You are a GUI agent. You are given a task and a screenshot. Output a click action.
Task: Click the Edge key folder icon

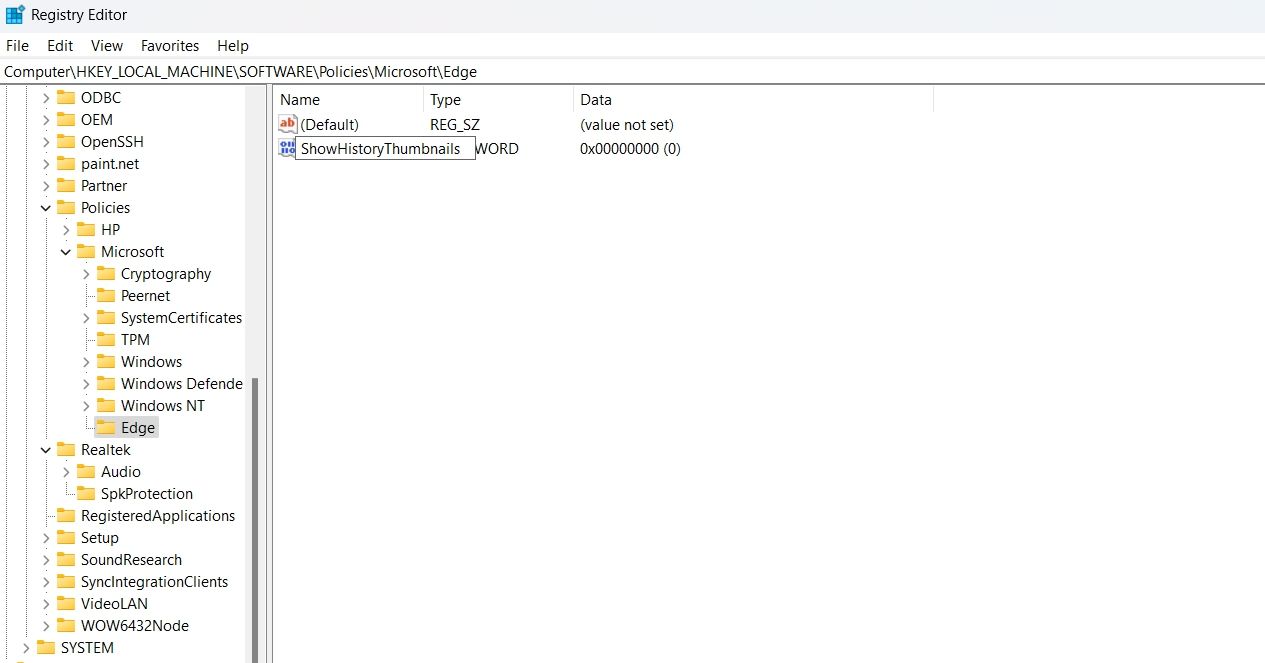(106, 428)
